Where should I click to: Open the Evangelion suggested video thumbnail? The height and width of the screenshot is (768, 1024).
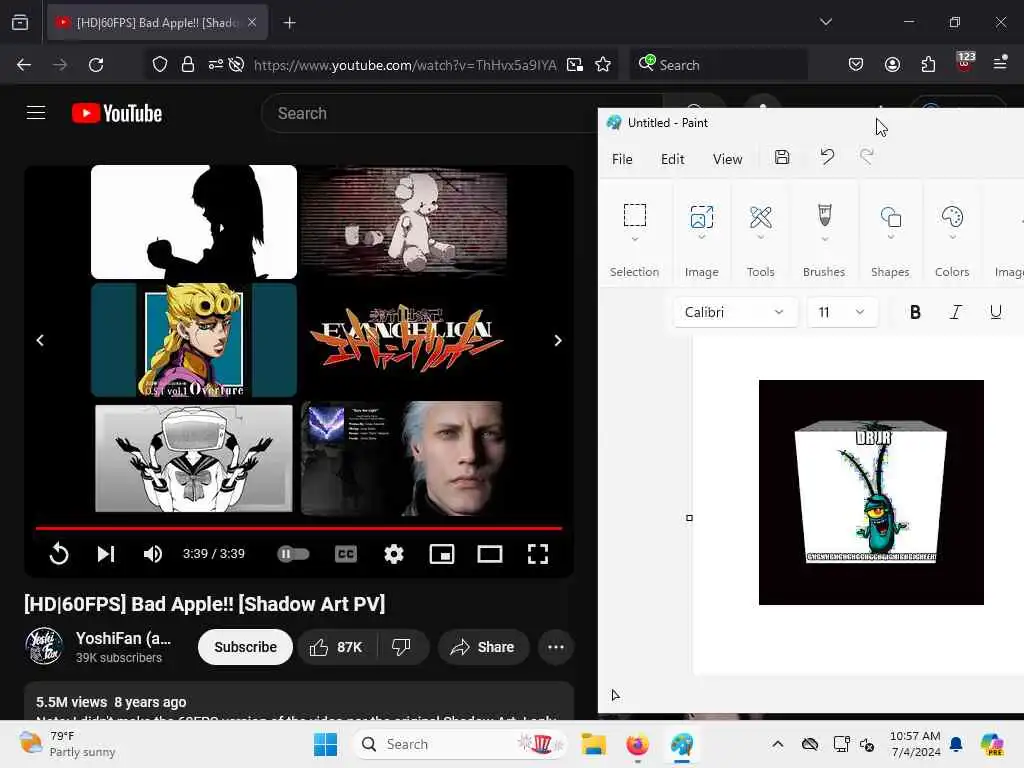click(x=404, y=340)
